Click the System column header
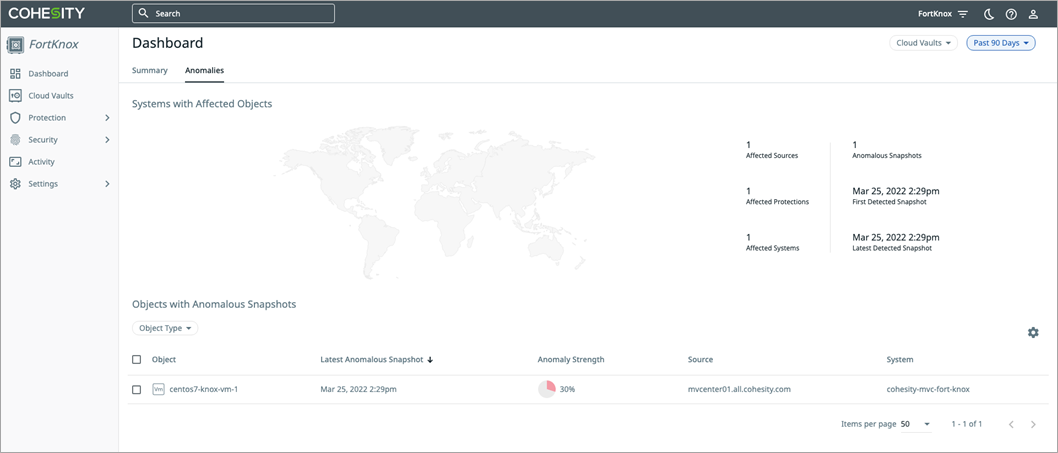 (900, 360)
